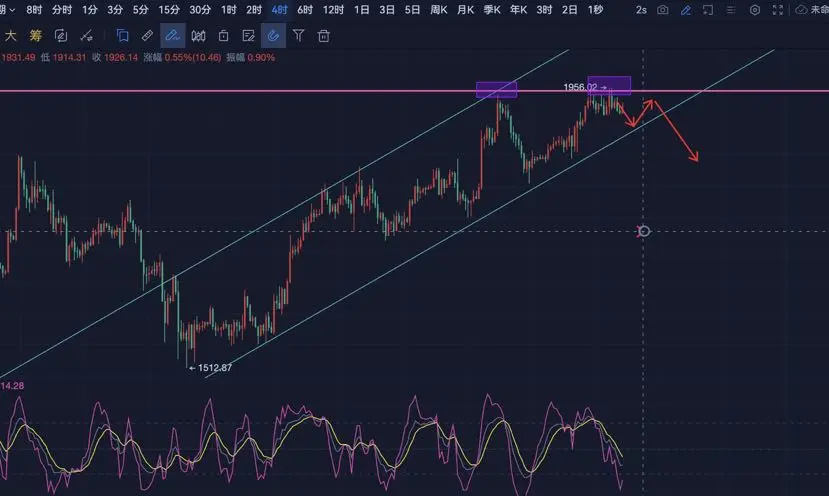Image resolution: width=829 pixels, height=496 pixels.
Task: Click the 0.55%(10.46) change value
Action: (192, 58)
